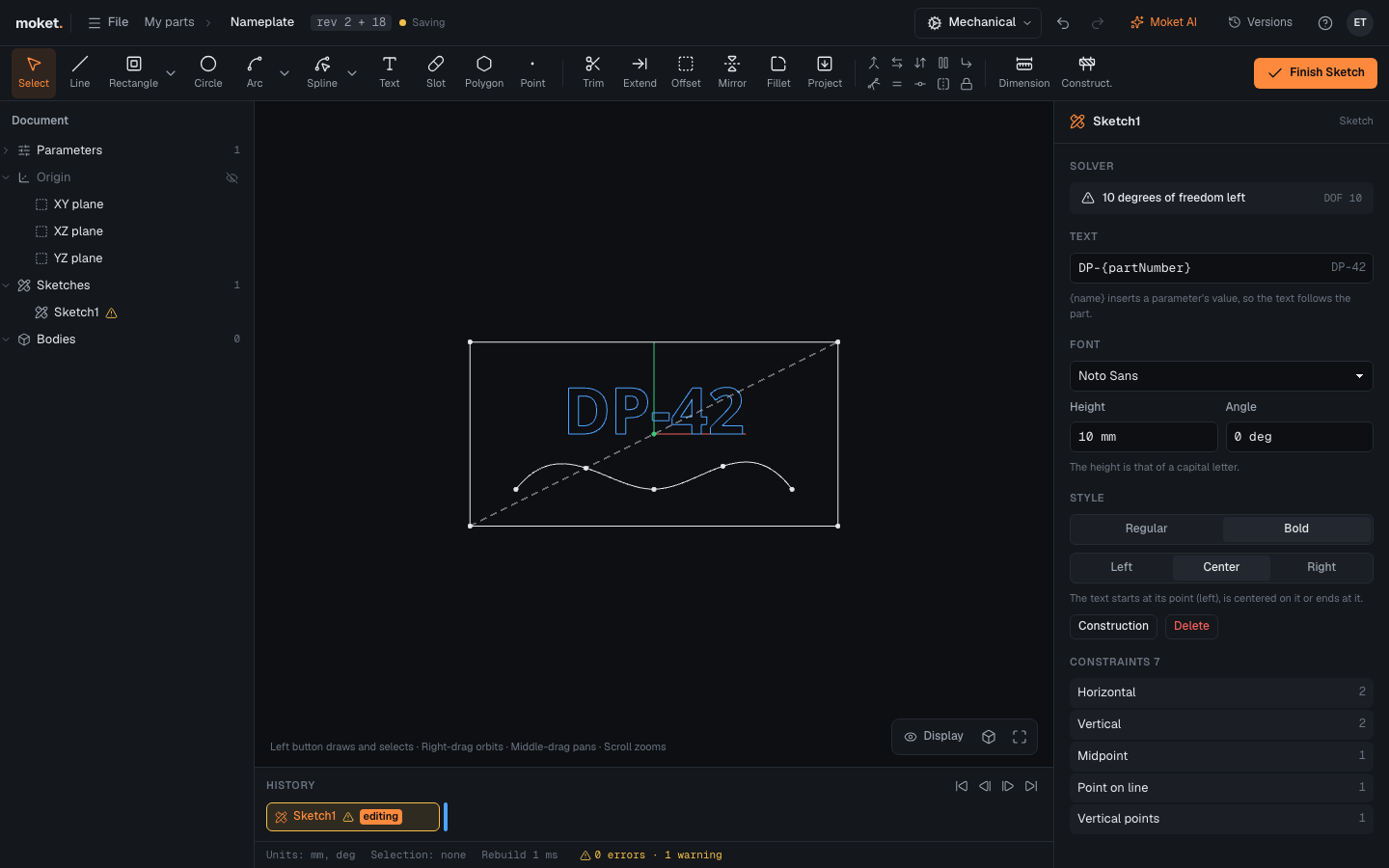The height and width of the screenshot is (868, 1389).
Task: Go to My parts breadcrumb
Action: pos(169,22)
